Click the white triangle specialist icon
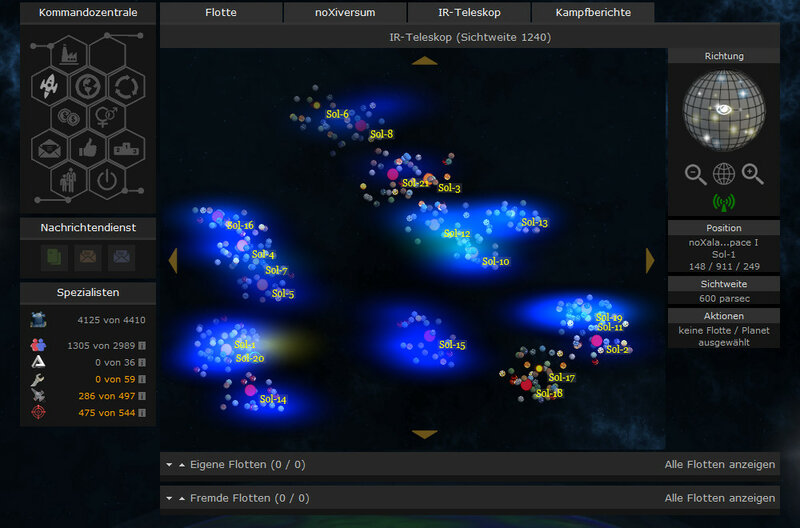Screen dimensions: 800x528 pos(38,362)
